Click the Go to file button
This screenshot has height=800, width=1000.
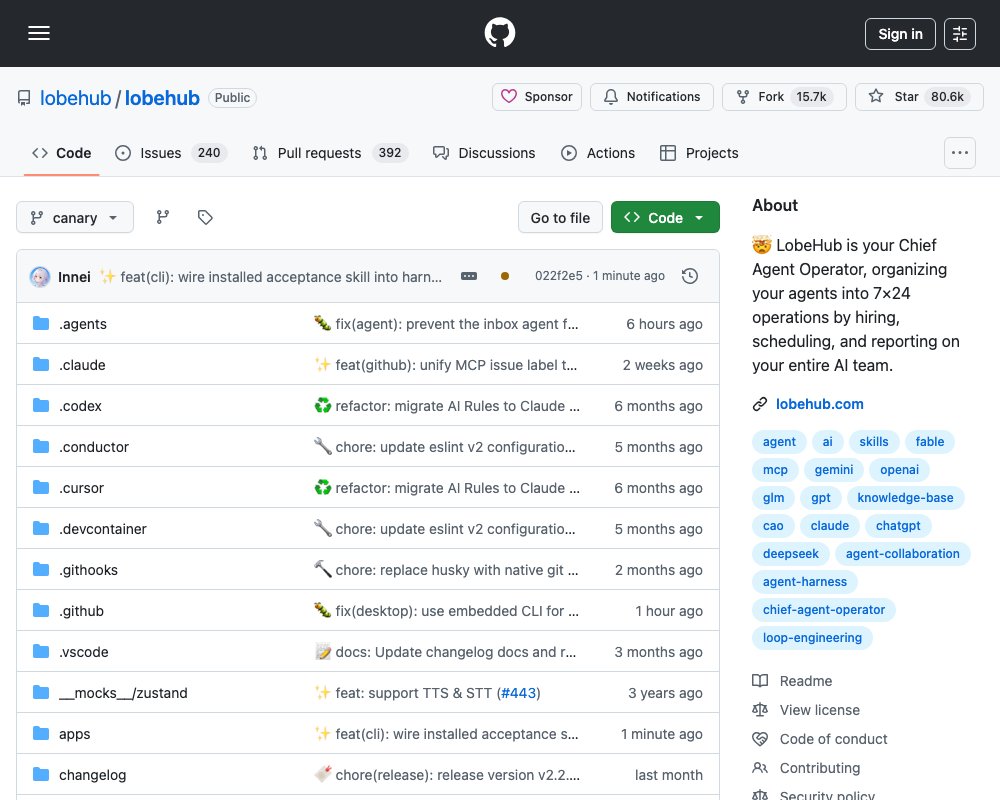pos(560,218)
